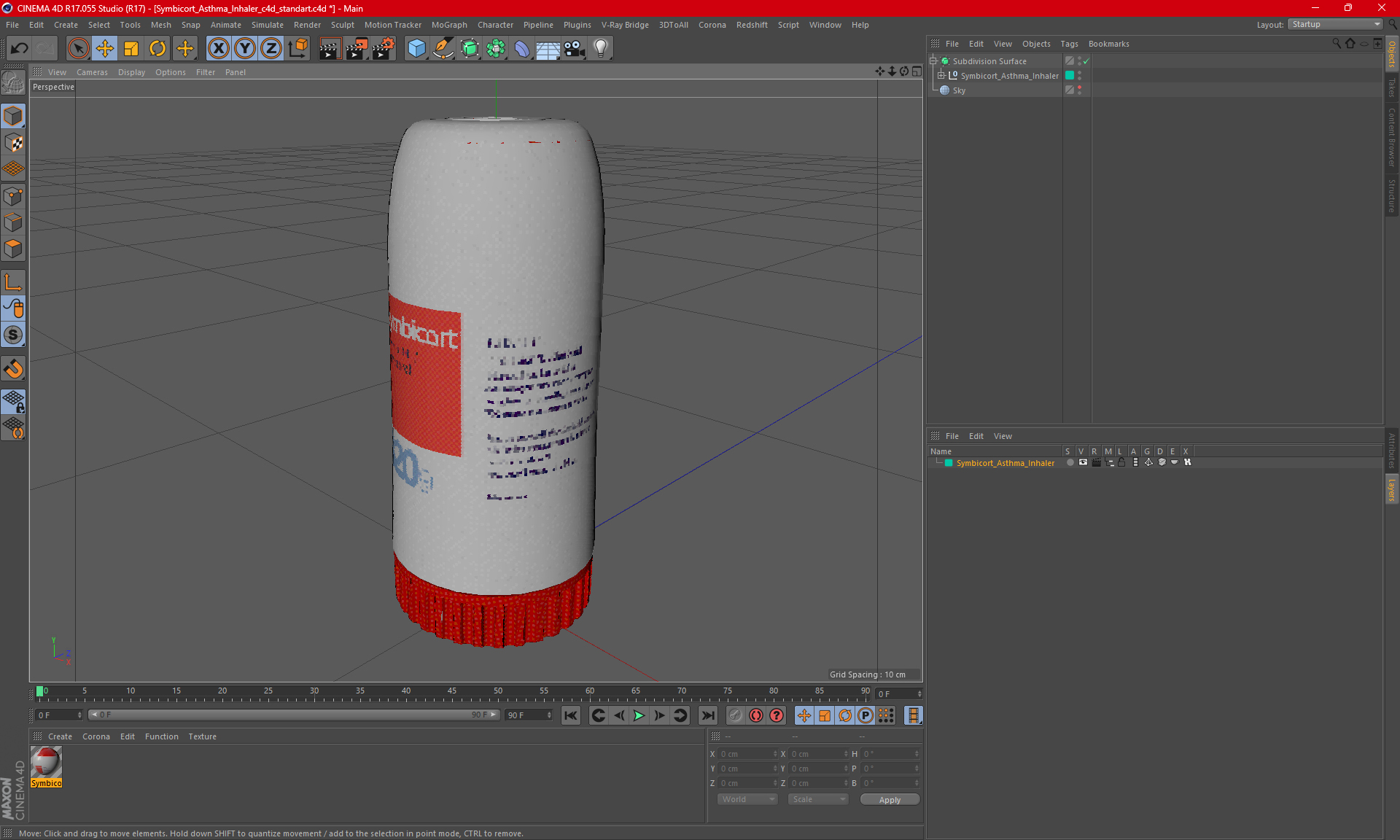Click the end frame 90 F field
This screenshot has height=840, width=1400.
(x=529, y=715)
